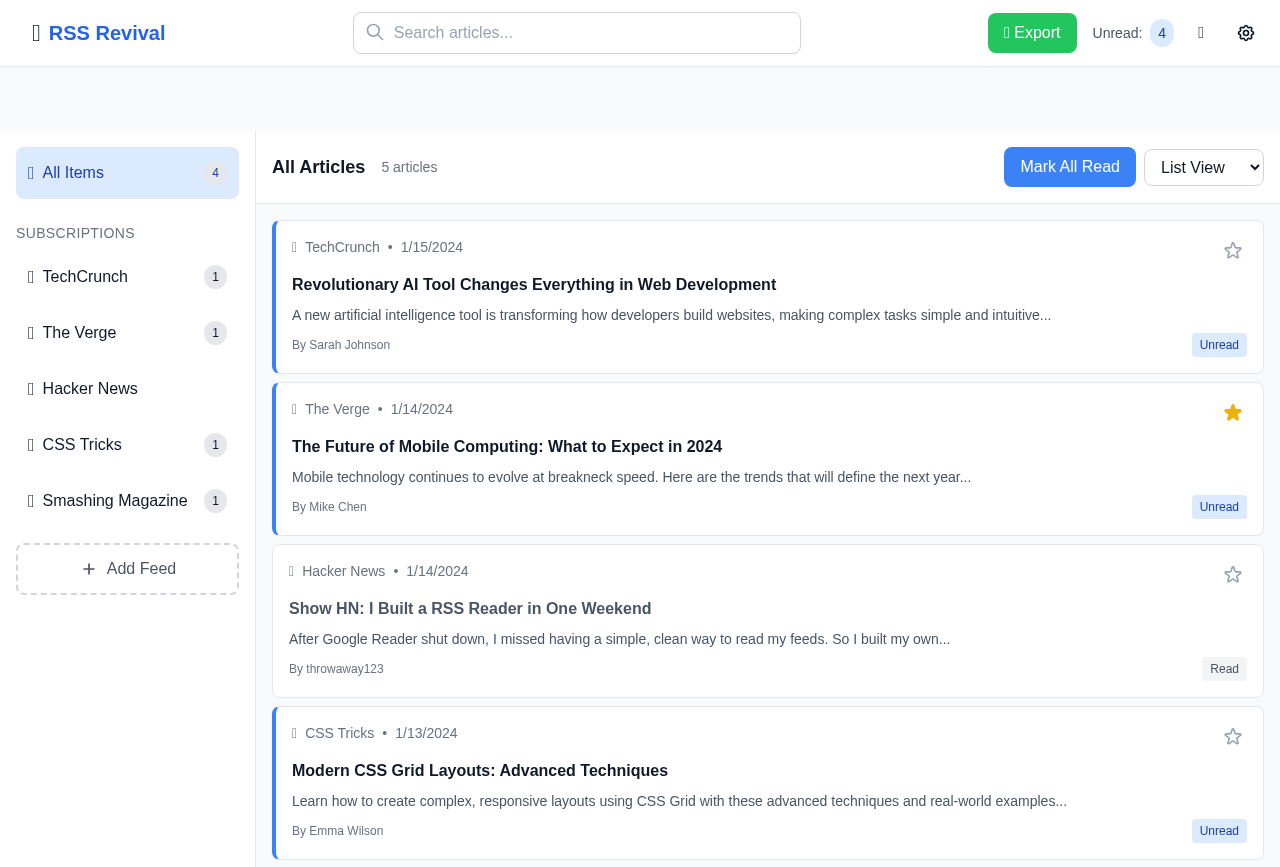Screen dimensions: 1280x867
Task: Click the RSS Revival logo icon
Action: coord(35,31)
